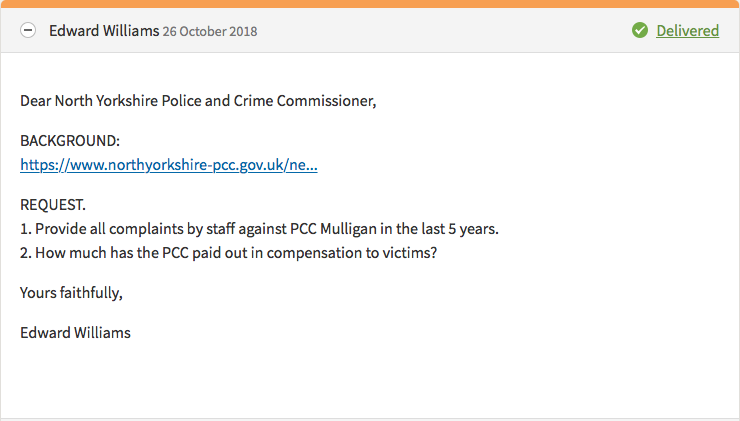Click the BACKGROUND: heading text
The height and width of the screenshot is (421, 740).
coord(70,142)
